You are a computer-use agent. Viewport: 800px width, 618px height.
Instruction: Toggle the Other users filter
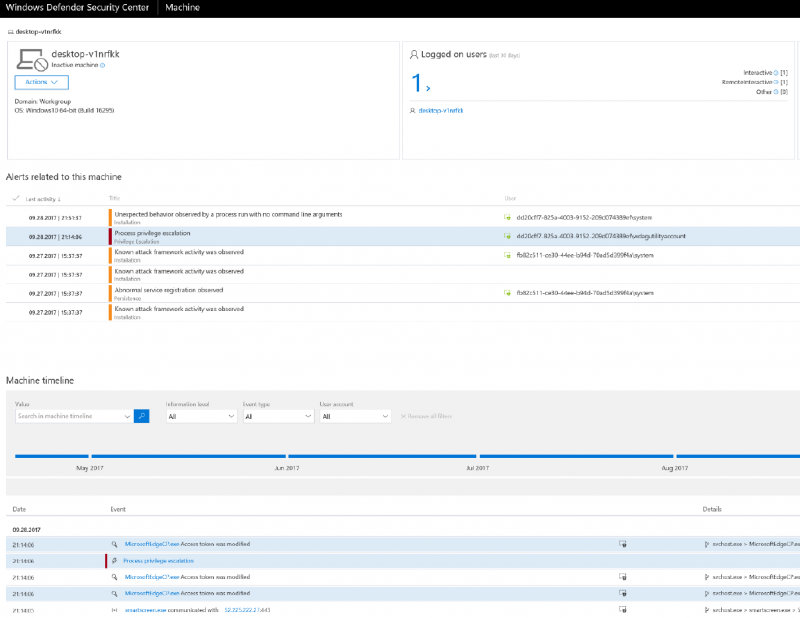(x=777, y=90)
